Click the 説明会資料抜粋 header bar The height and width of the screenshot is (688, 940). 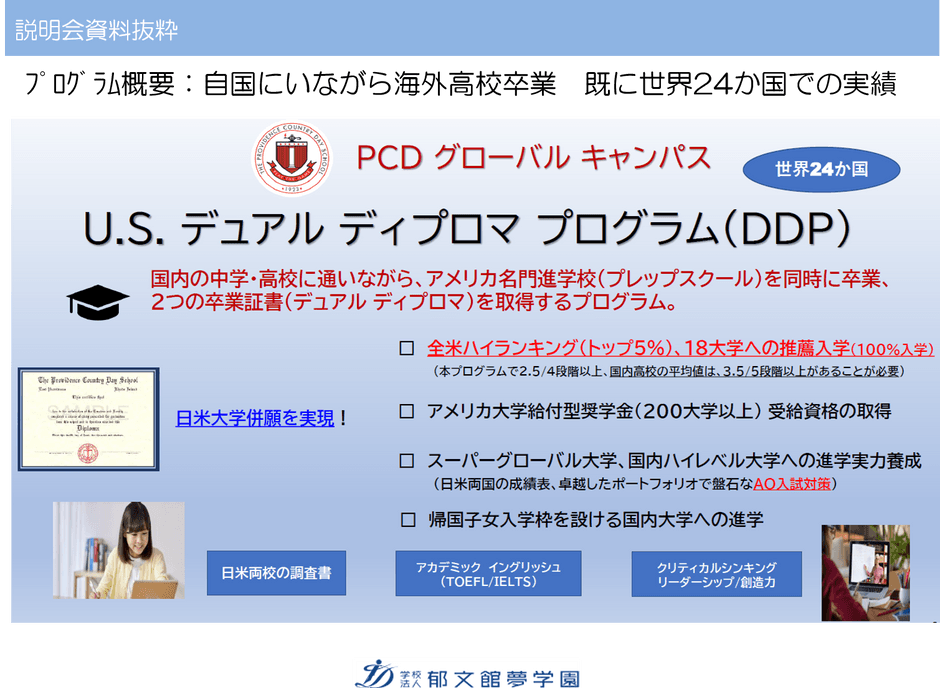click(x=472, y=28)
